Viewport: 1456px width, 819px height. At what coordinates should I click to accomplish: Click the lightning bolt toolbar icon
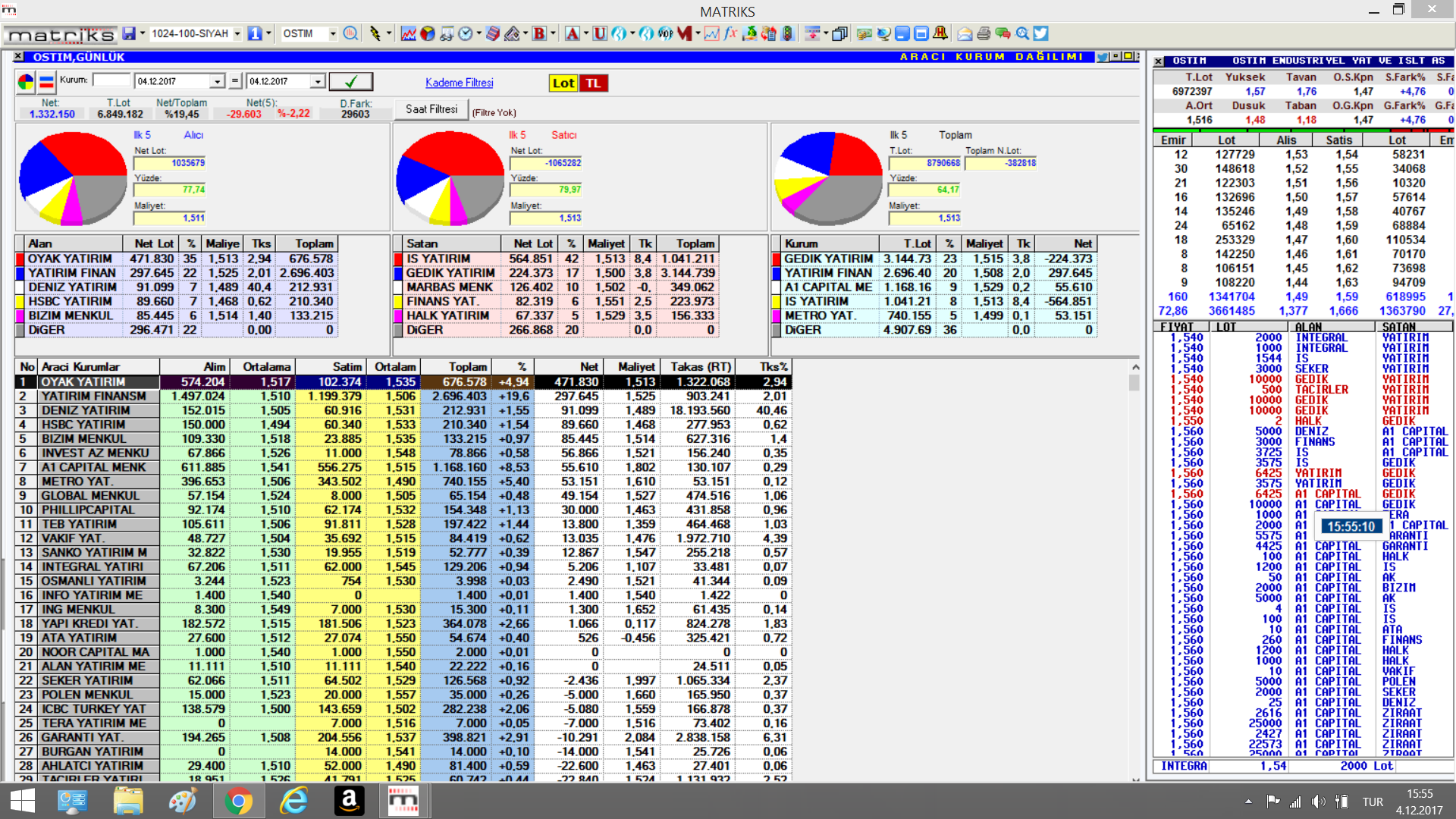375,33
